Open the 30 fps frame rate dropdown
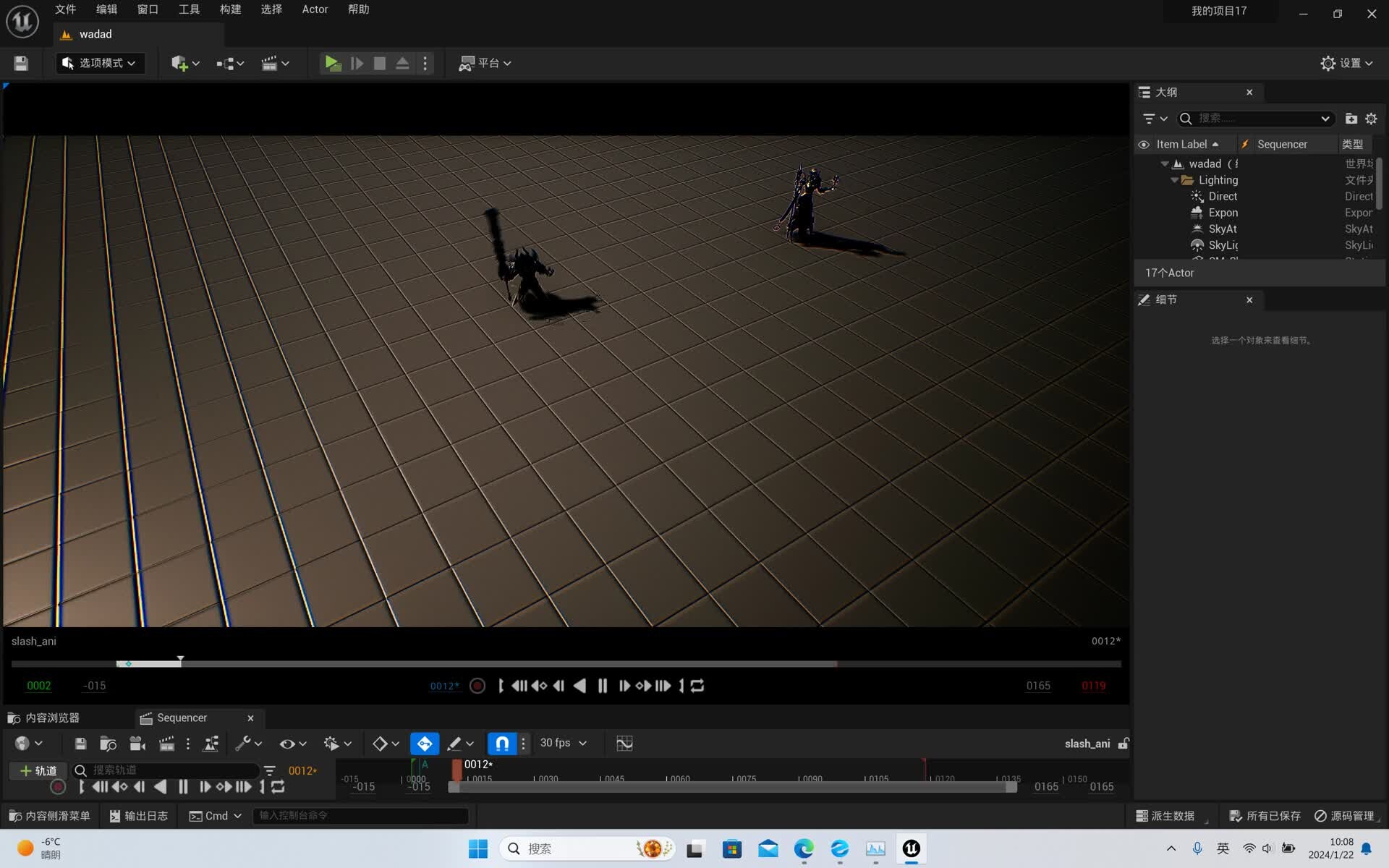This screenshot has height=868, width=1389. 563,743
